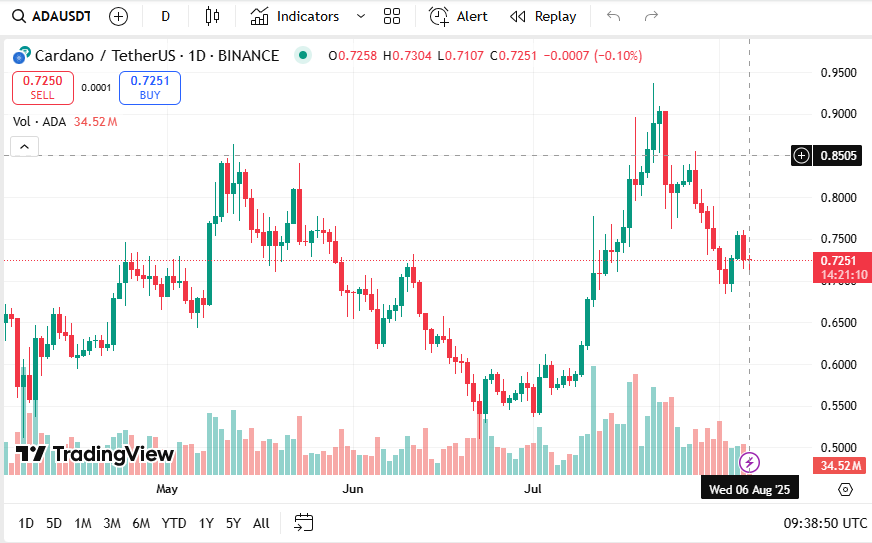Open the layout setup grid icon
Image resolution: width=872 pixels, height=543 pixels.
coord(391,16)
